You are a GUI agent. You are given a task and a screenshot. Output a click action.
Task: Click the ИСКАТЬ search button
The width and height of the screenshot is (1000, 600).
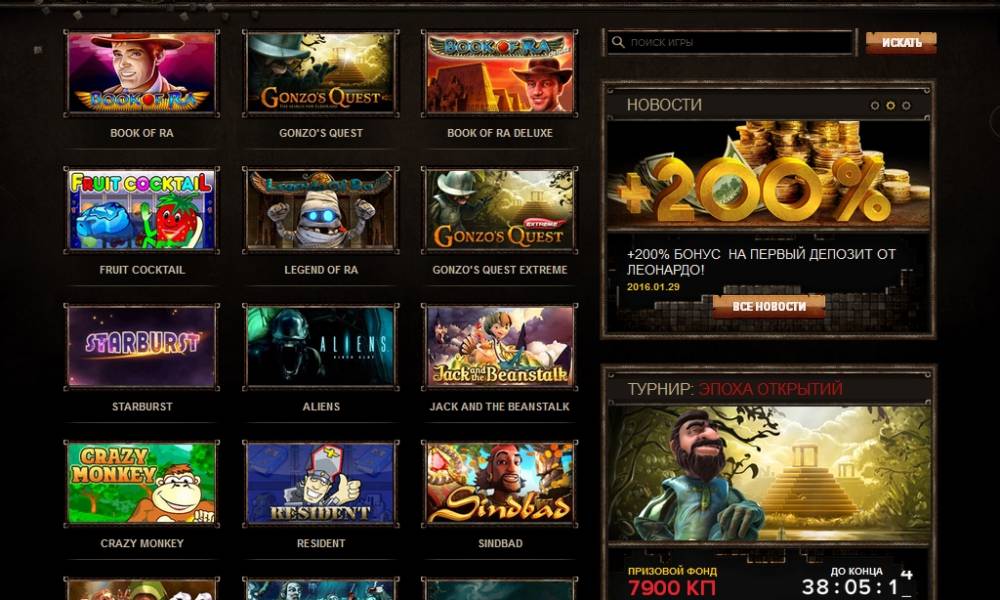[x=901, y=43]
